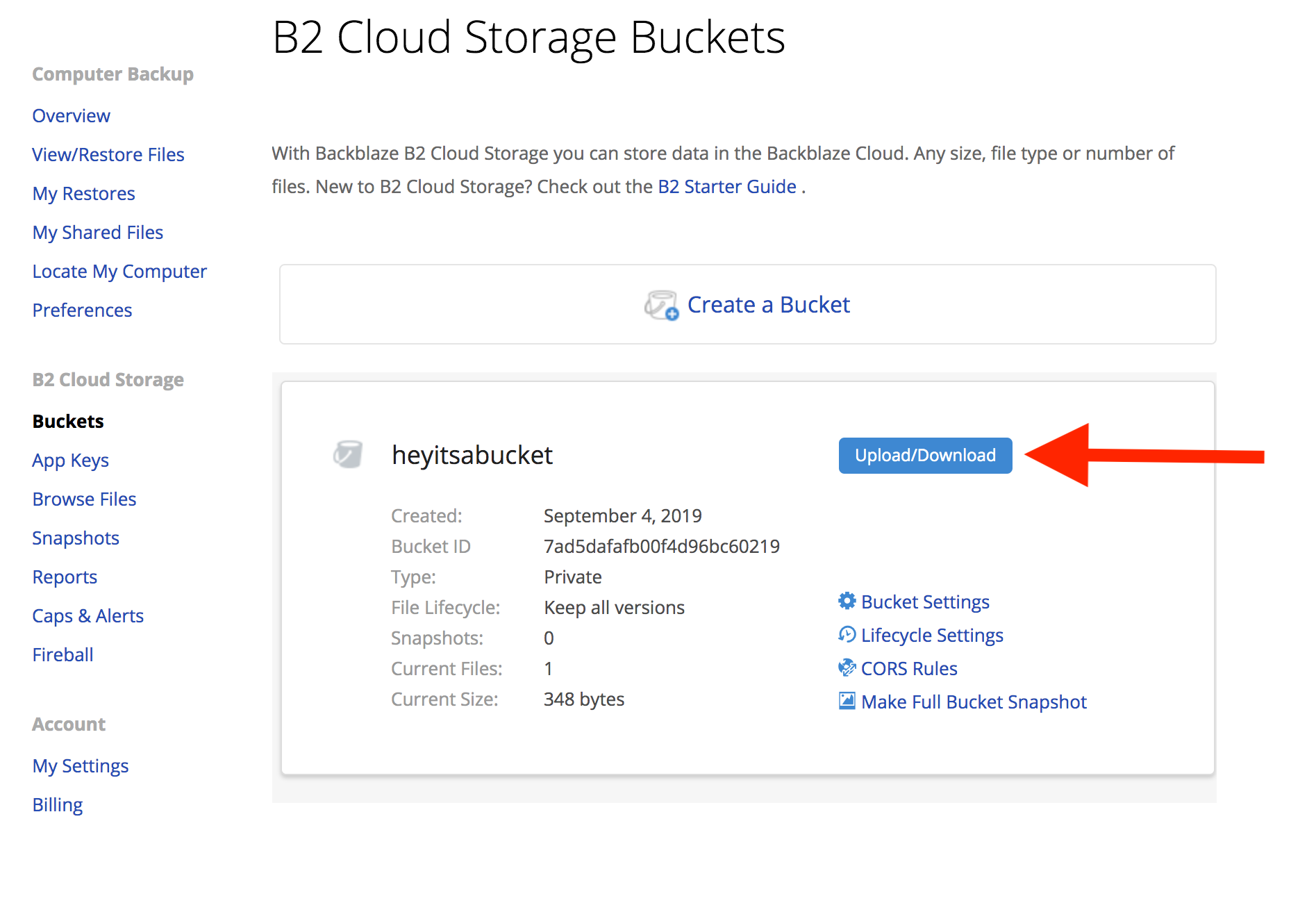Open Reports page

[65, 577]
